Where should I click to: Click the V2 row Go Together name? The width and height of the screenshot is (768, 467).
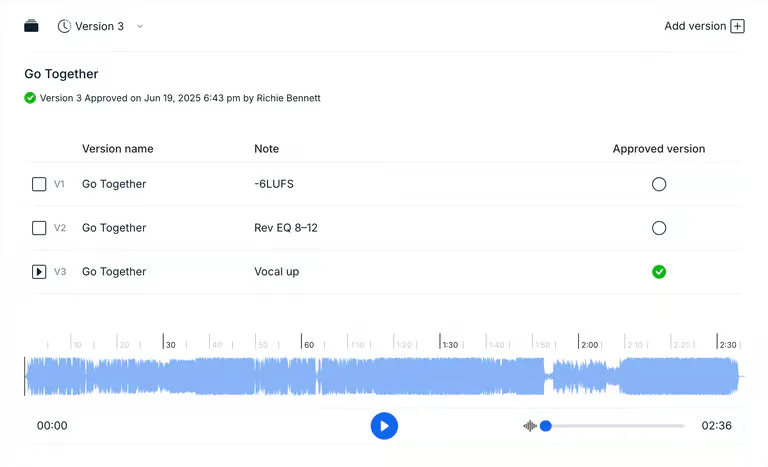coord(114,228)
